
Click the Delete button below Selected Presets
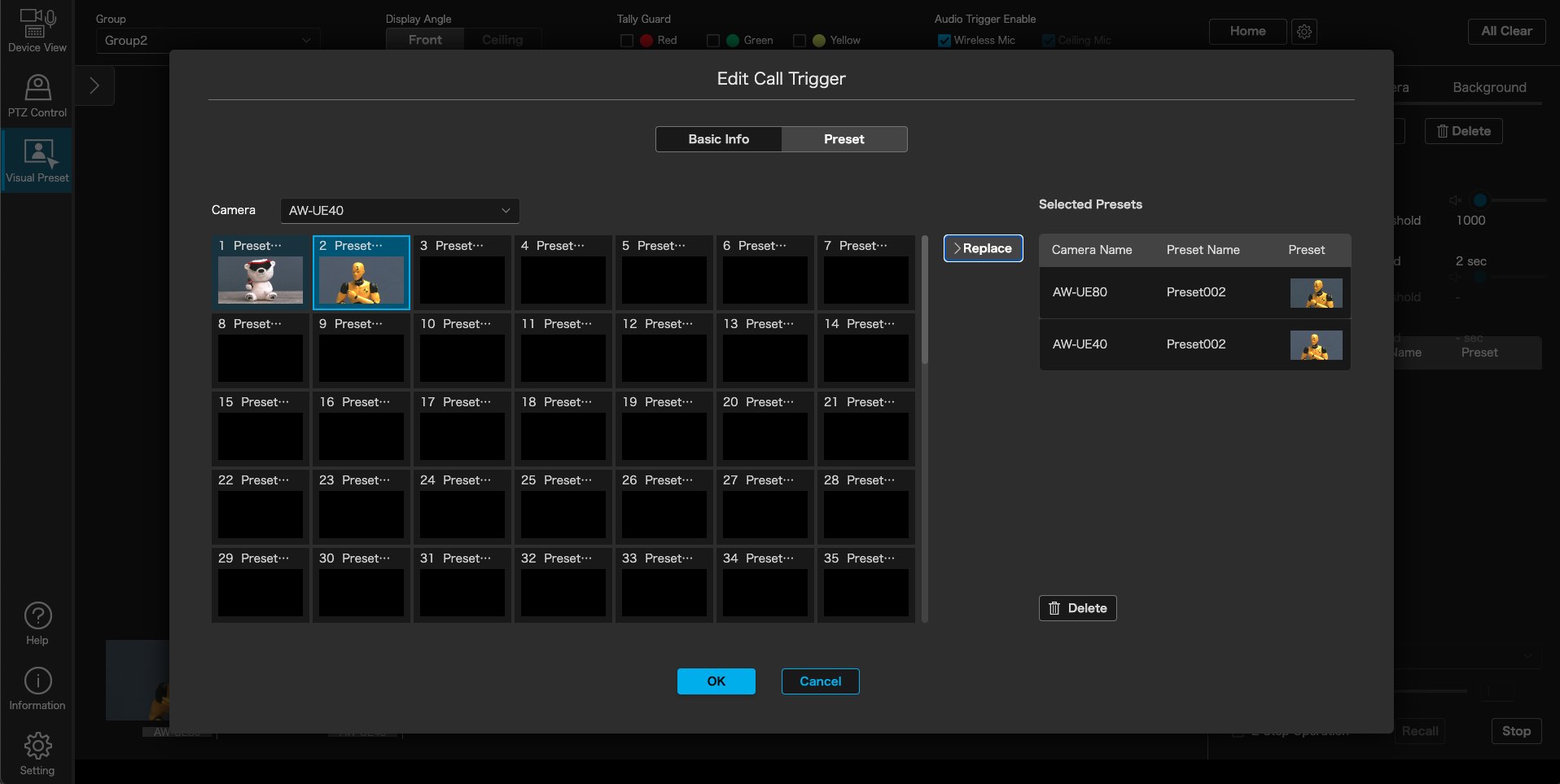click(1078, 608)
